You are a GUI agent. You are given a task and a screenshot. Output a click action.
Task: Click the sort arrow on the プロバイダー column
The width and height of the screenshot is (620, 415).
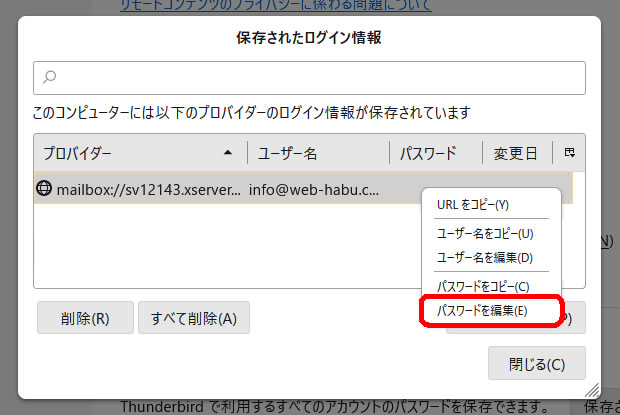click(x=228, y=153)
